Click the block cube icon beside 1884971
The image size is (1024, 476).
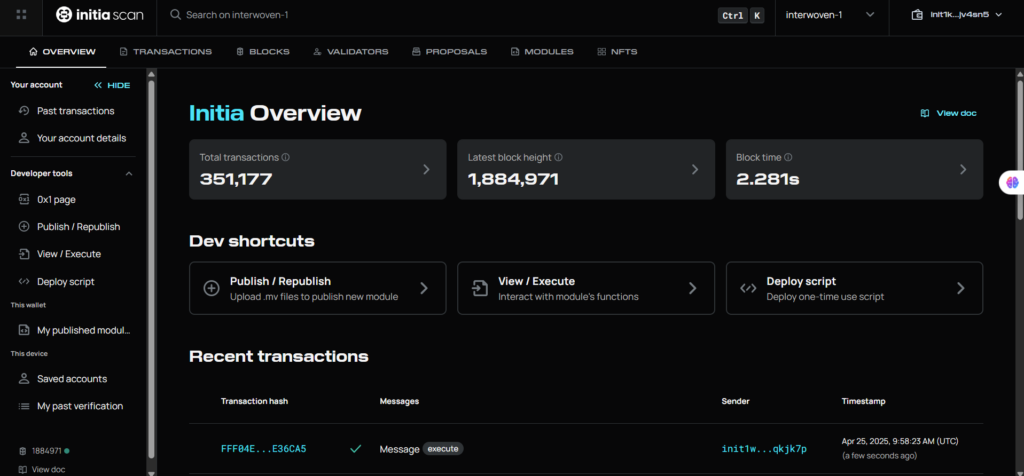click(x=23, y=451)
